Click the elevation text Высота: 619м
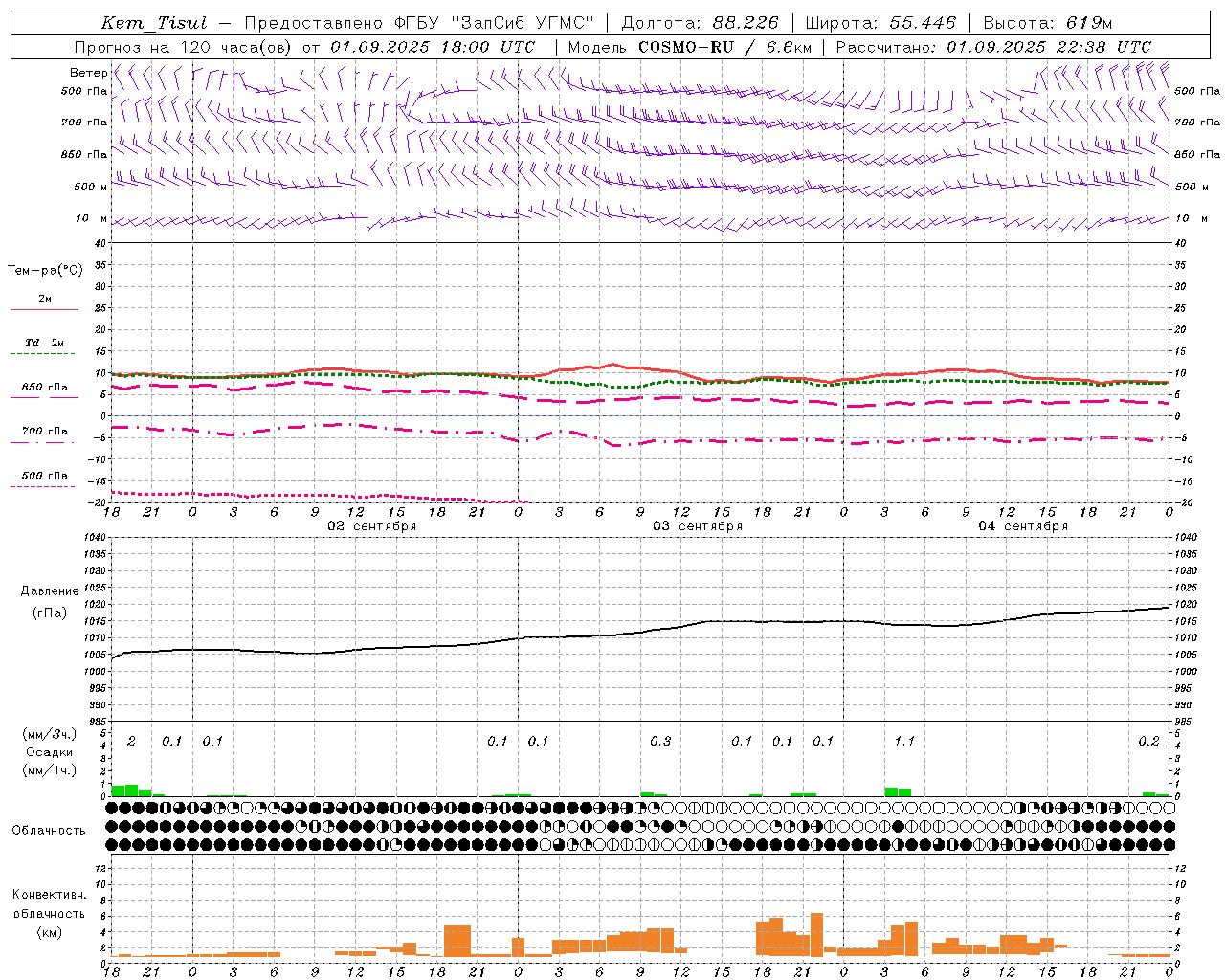The image size is (1225, 980). click(1048, 23)
